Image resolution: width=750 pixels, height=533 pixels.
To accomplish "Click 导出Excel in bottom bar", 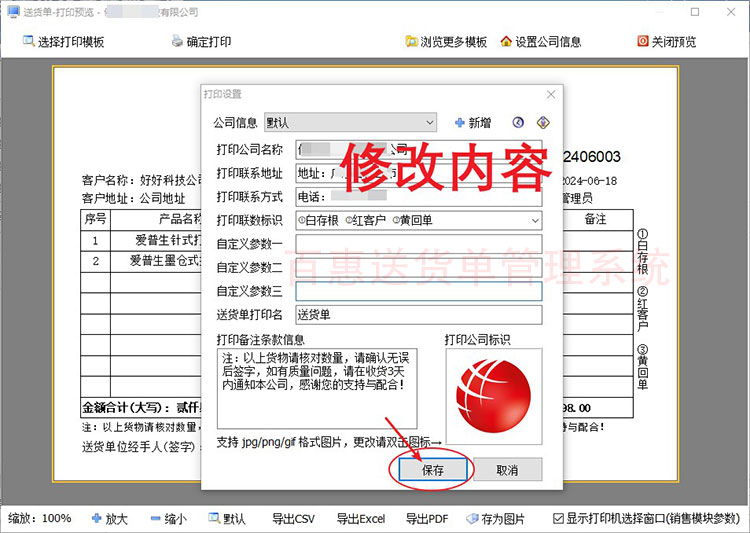I will click(x=361, y=519).
